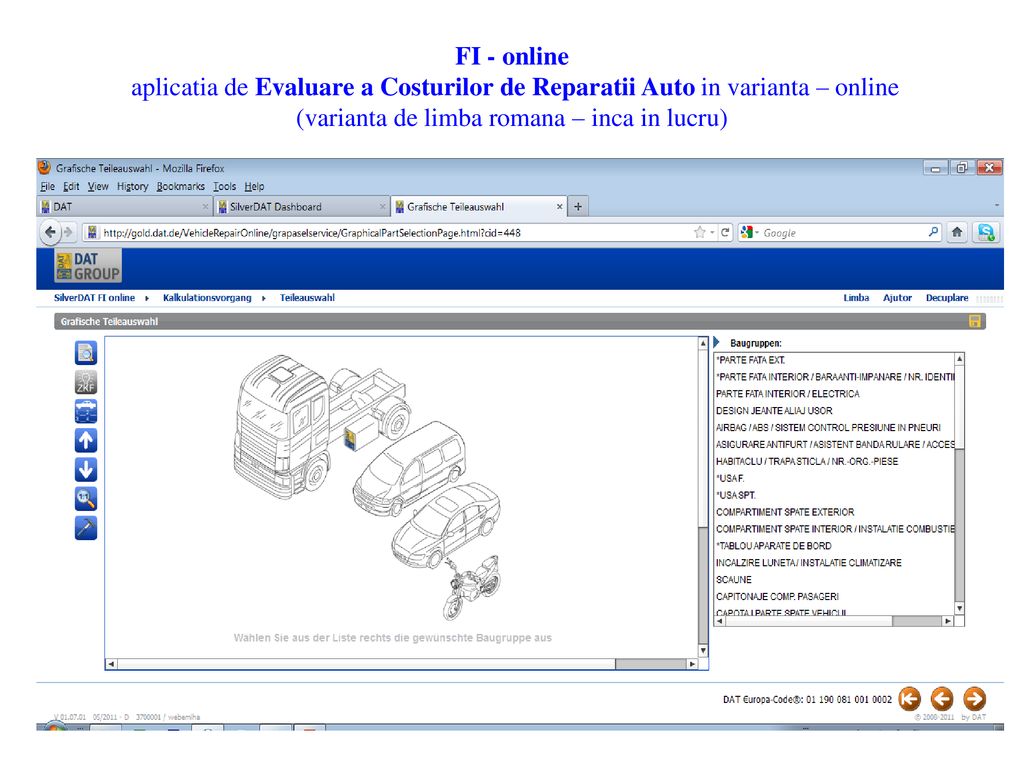Select the hammer repair tool icon

[86, 528]
